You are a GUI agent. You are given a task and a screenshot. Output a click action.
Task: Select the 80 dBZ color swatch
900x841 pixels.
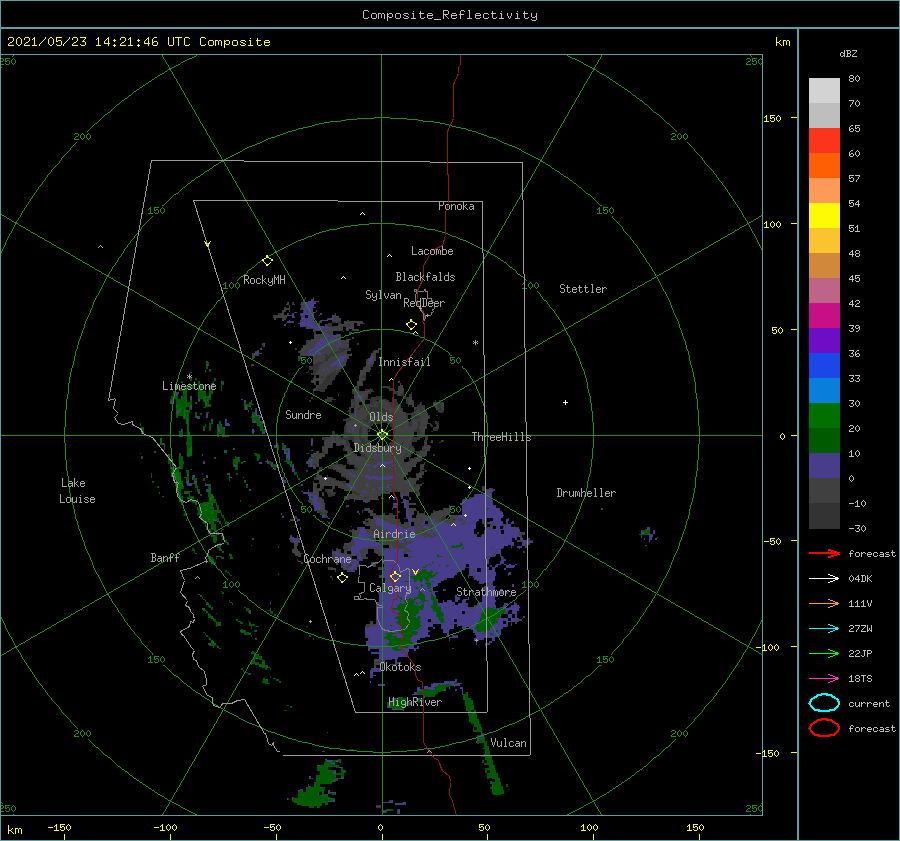point(824,91)
